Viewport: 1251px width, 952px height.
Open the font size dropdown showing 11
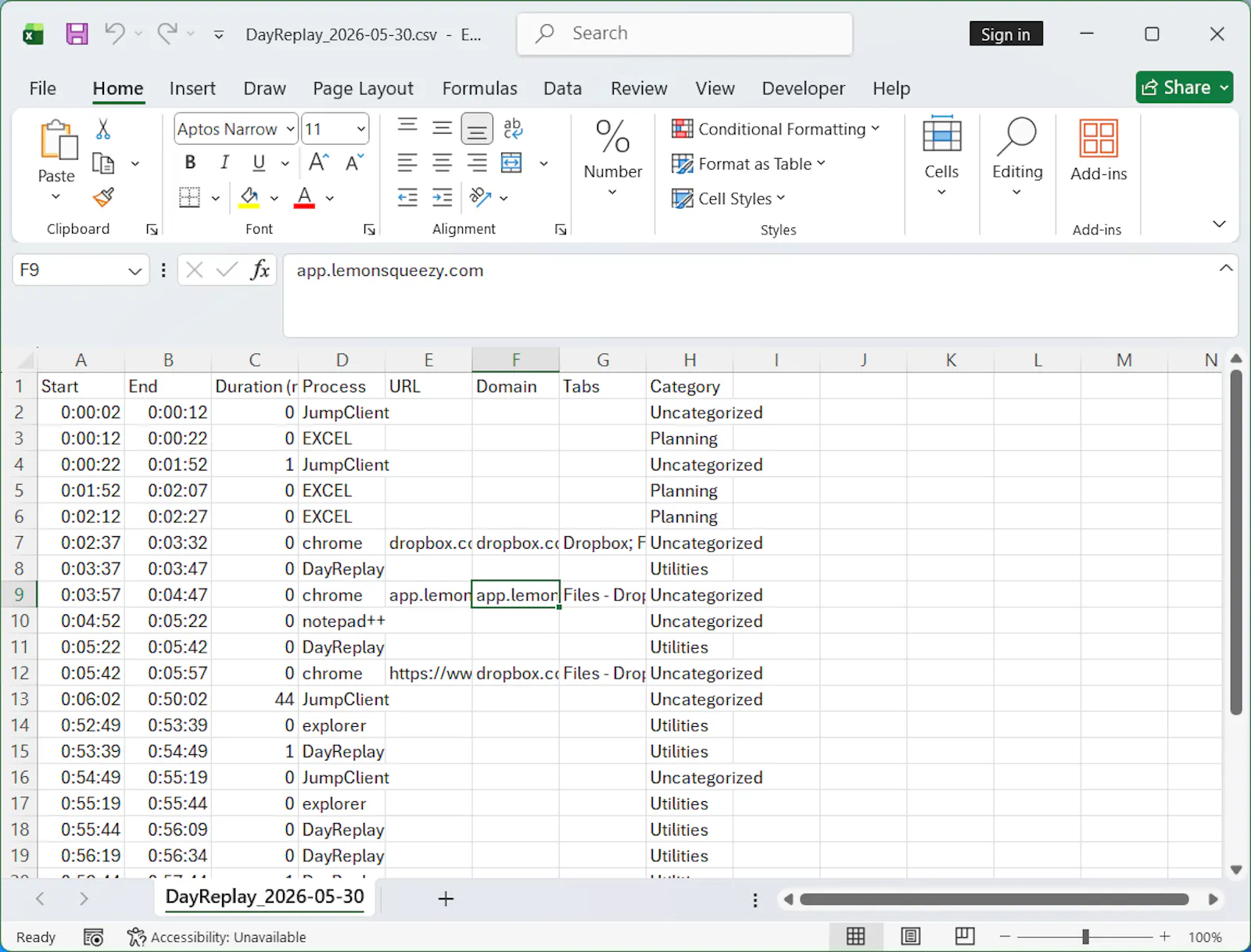tap(361, 129)
